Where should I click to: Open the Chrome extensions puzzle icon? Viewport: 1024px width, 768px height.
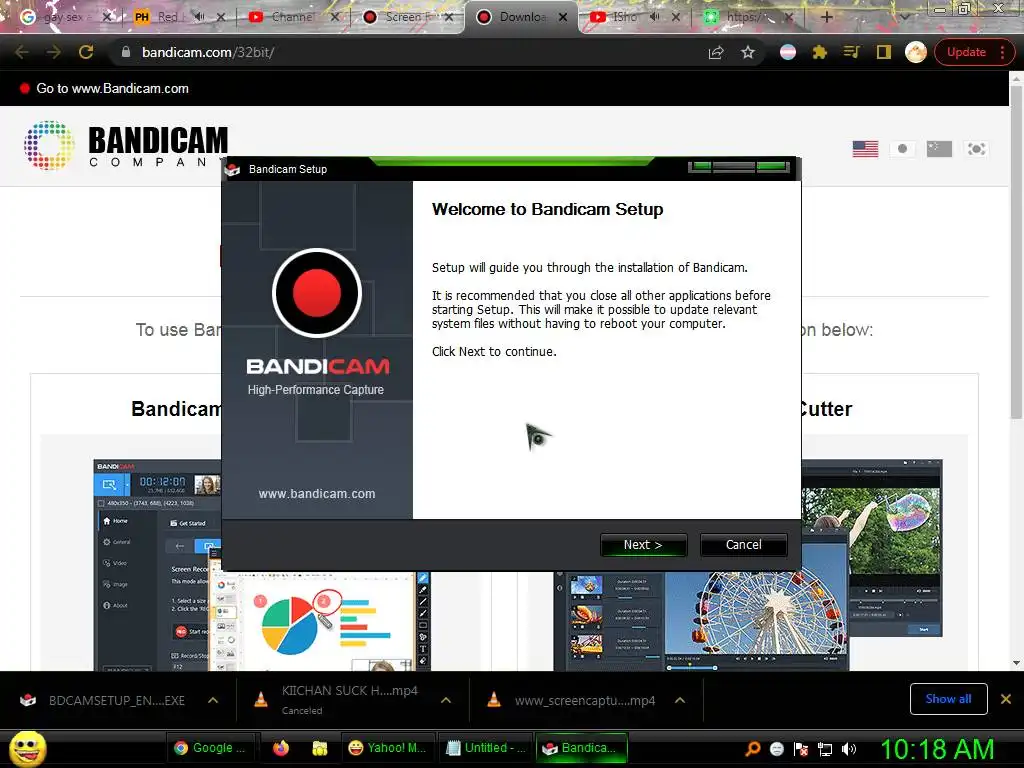[x=820, y=52]
